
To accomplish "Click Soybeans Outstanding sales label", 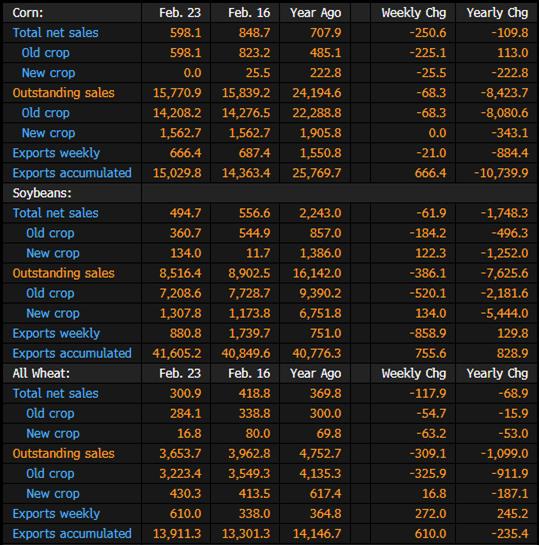I will click(63, 273).
